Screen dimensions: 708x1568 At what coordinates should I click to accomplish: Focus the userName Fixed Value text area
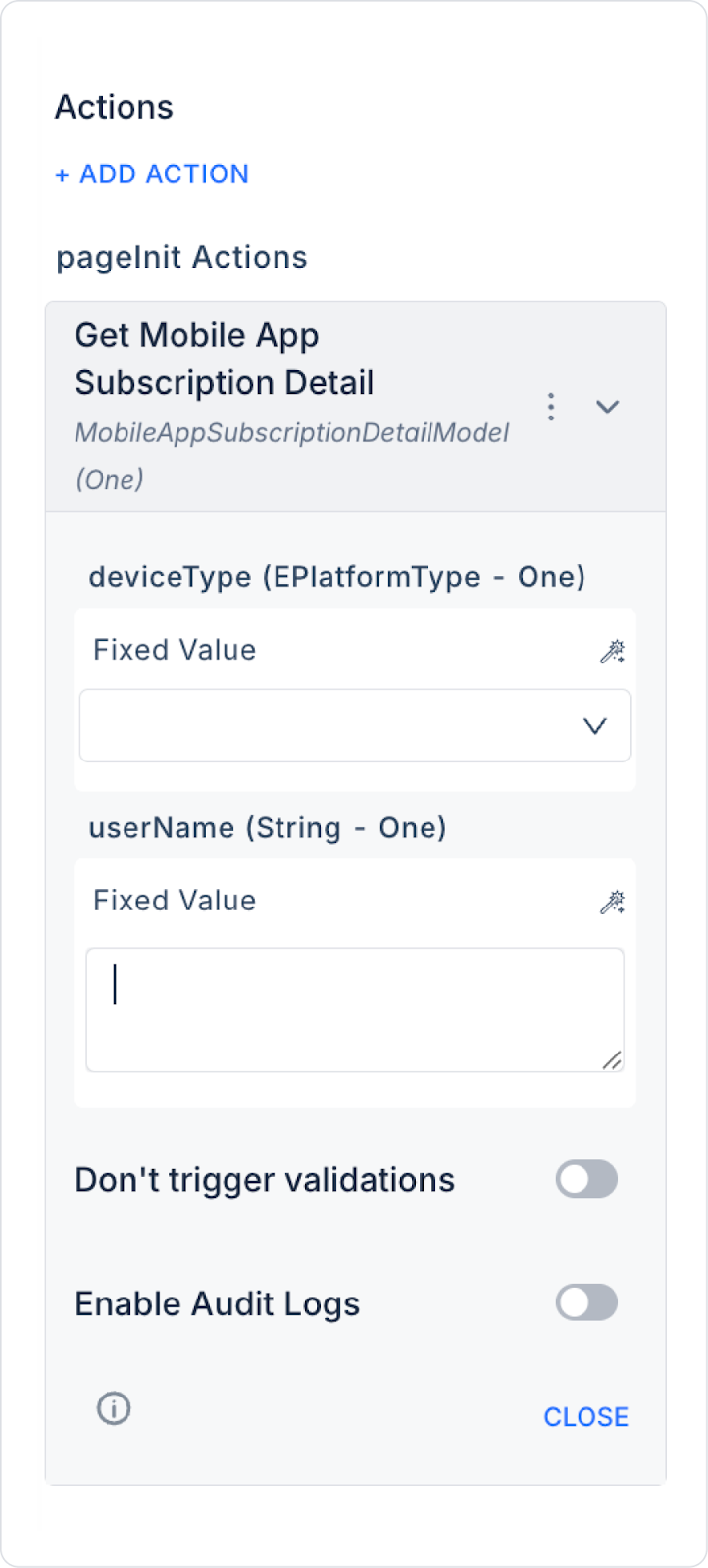tap(353, 1008)
